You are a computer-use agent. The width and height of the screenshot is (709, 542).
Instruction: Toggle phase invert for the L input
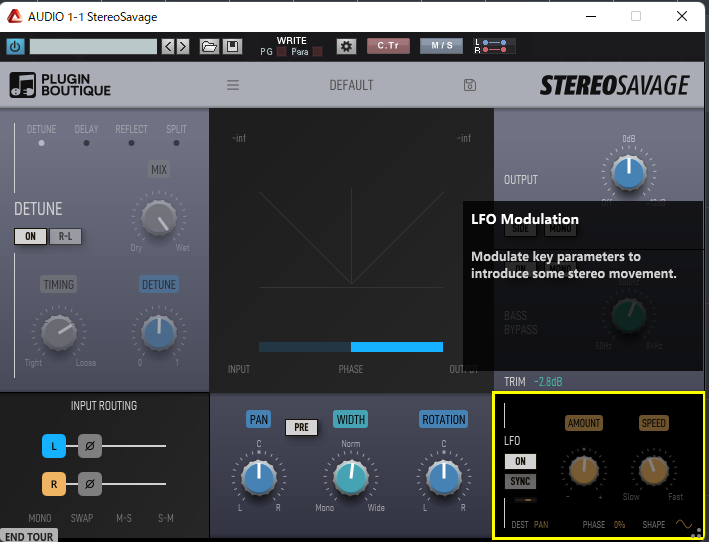coord(90,446)
